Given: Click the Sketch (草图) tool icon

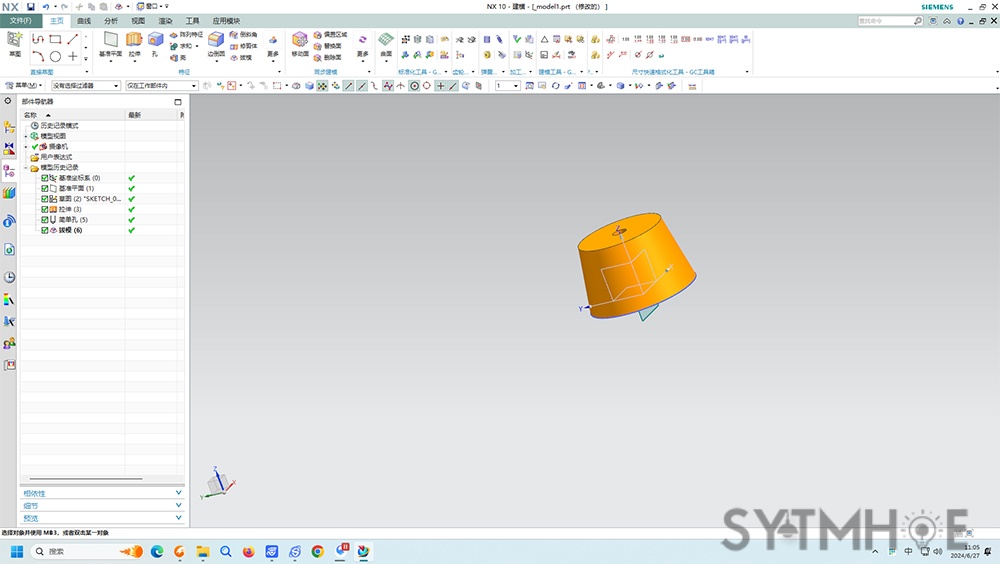Looking at the screenshot, I should tap(14, 42).
